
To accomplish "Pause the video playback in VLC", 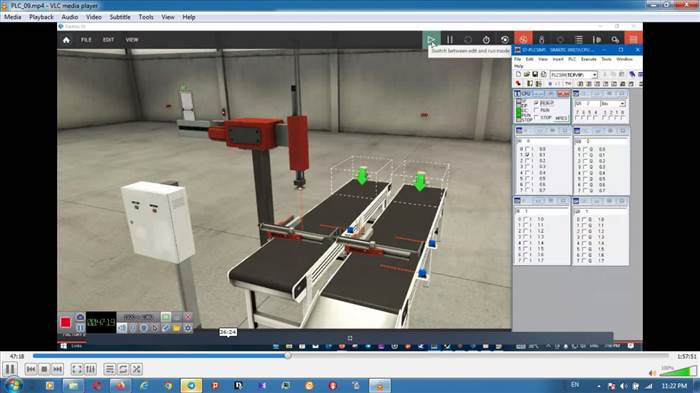I will point(10,369).
